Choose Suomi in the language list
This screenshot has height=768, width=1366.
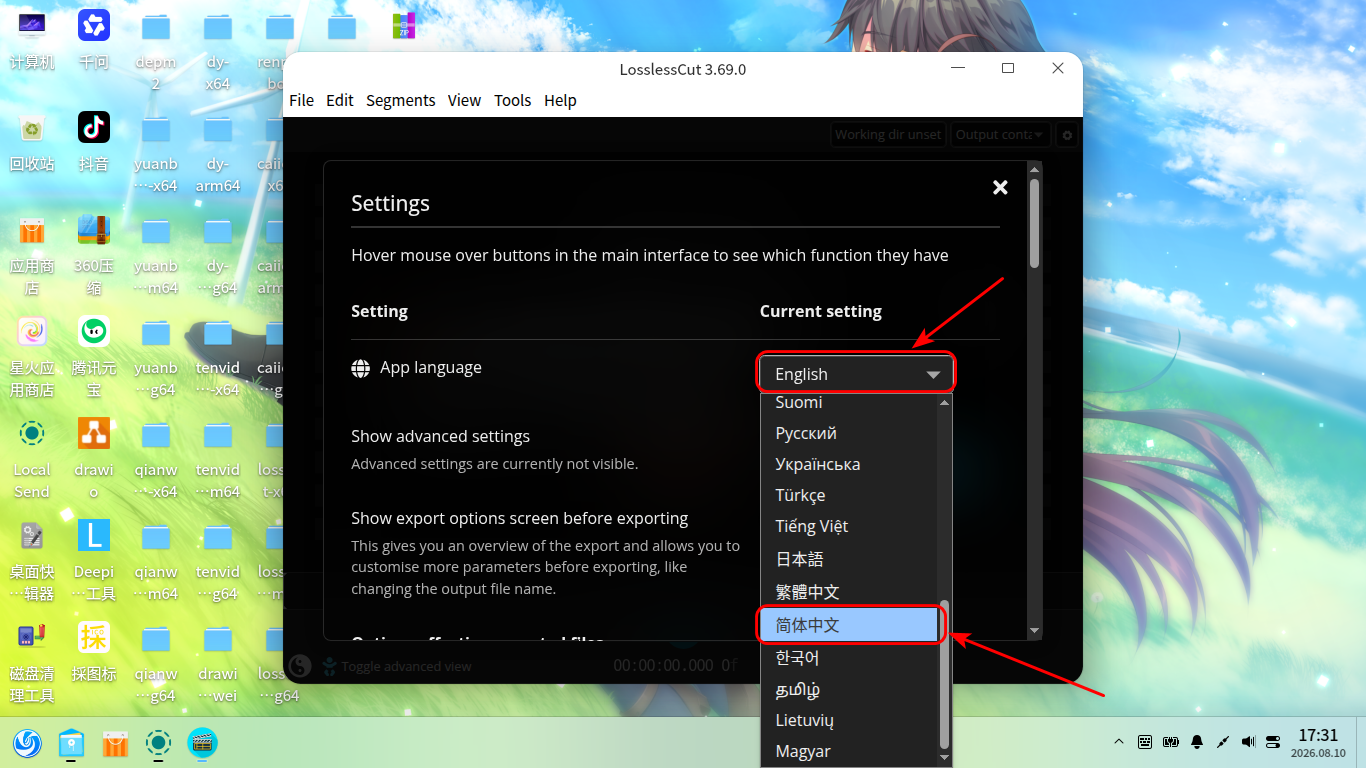pyautogui.click(x=851, y=402)
